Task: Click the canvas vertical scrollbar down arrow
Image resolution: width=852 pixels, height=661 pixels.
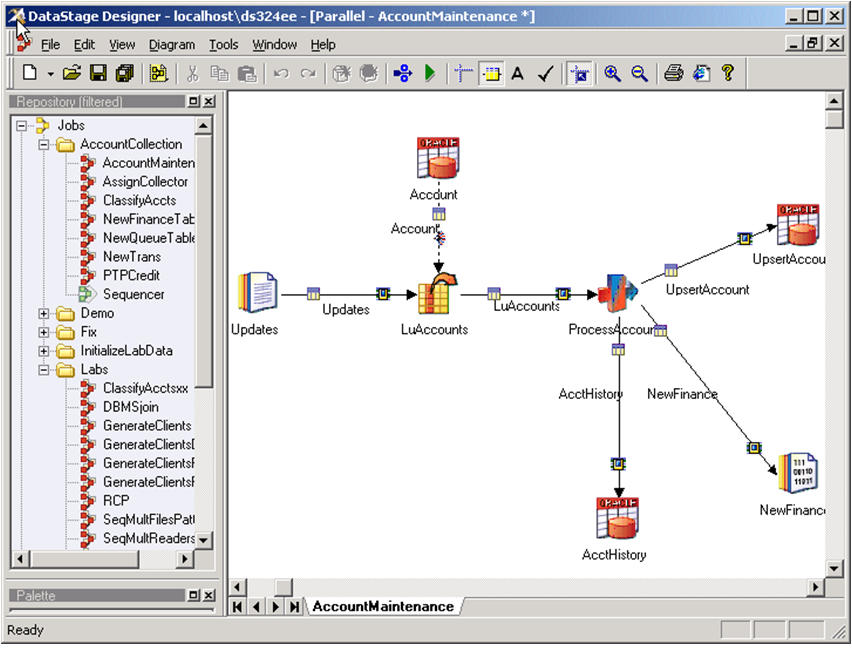Action: tap(834, 567)
